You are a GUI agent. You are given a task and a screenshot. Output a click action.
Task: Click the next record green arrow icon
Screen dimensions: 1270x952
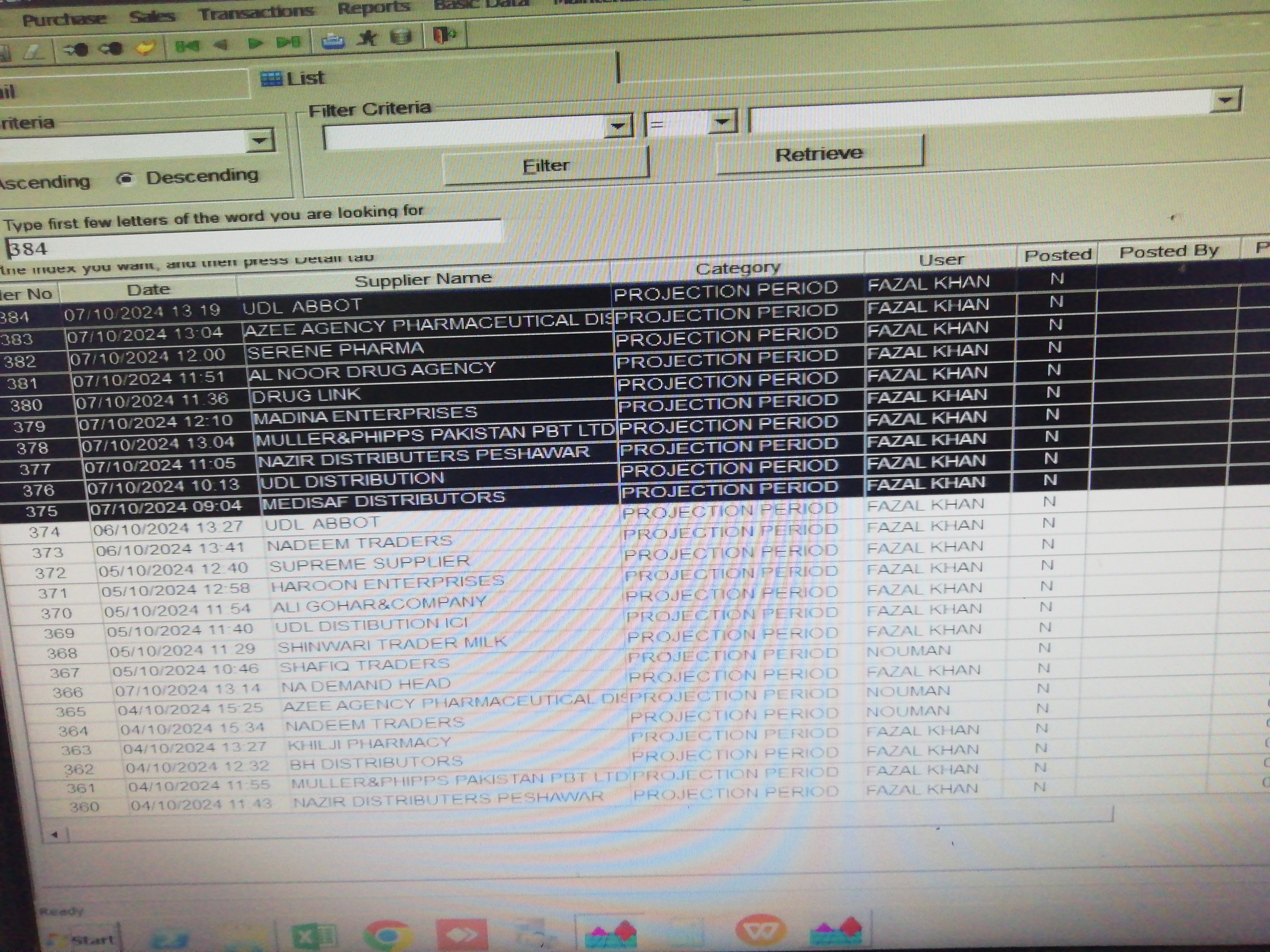(x=257, y=42)
